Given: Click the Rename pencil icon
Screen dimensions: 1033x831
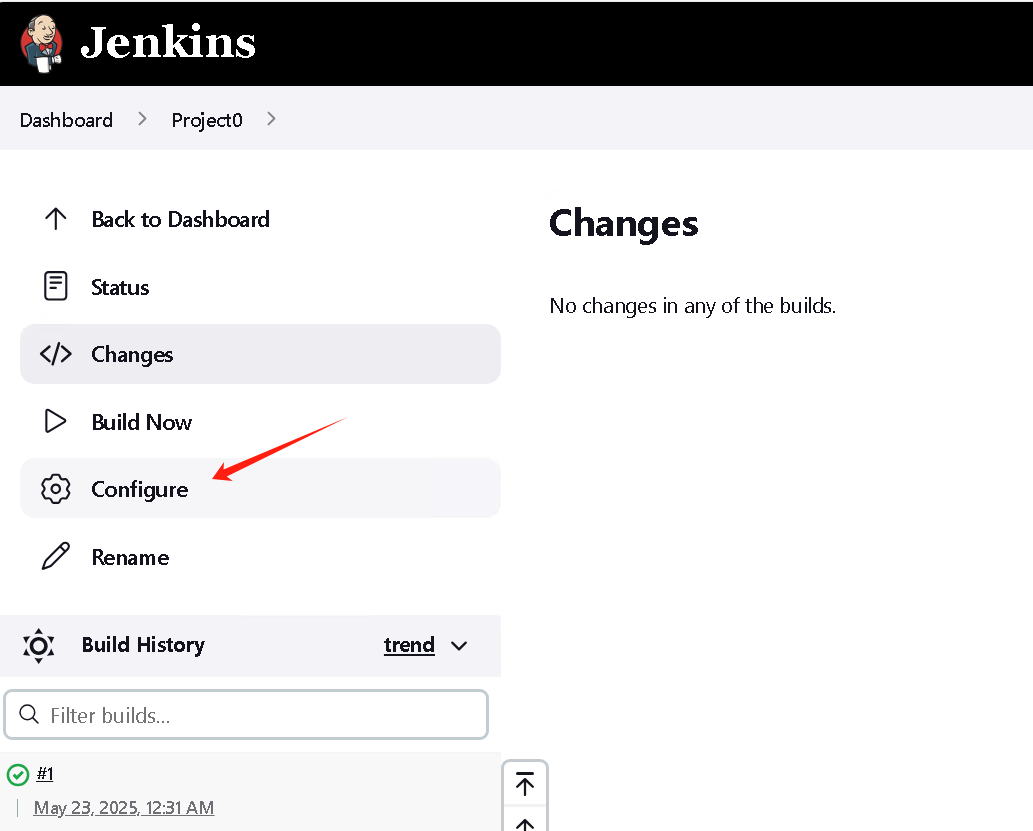Looking at the screenshot, I should (x=55, y=556).
